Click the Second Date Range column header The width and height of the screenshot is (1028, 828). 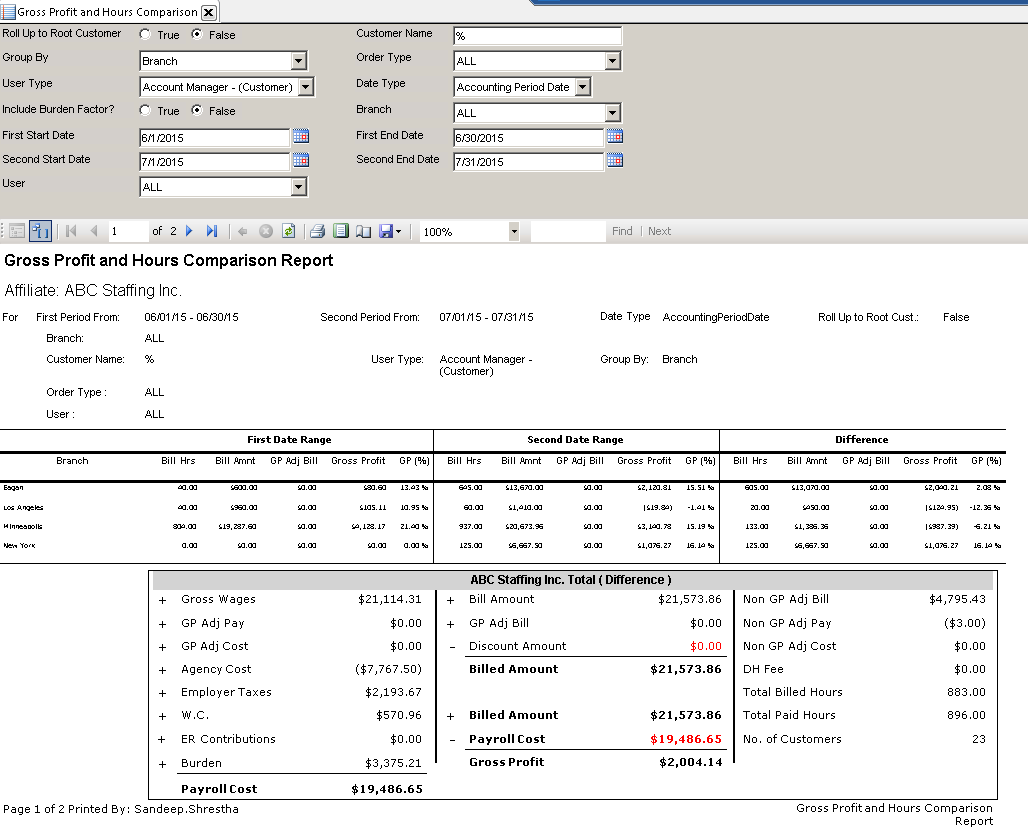pyautogui.click(x=575, y=440)
